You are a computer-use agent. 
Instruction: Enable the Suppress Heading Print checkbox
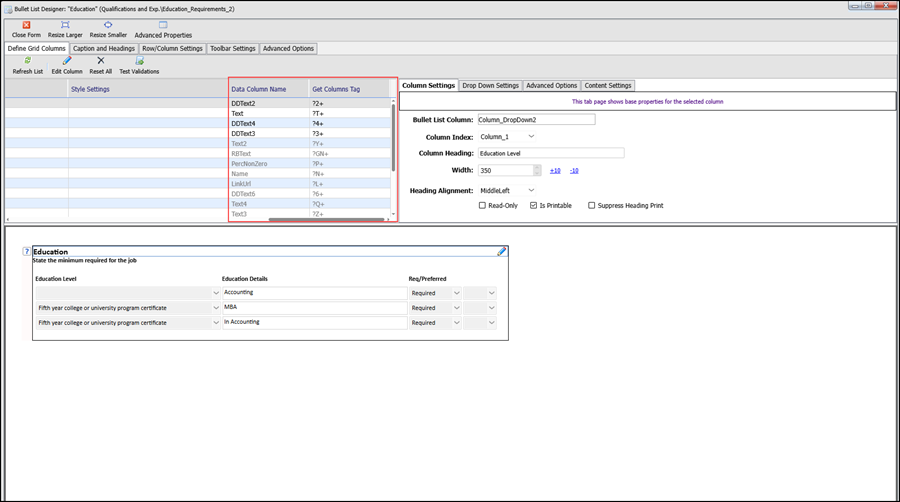click(x=591, y=205)
